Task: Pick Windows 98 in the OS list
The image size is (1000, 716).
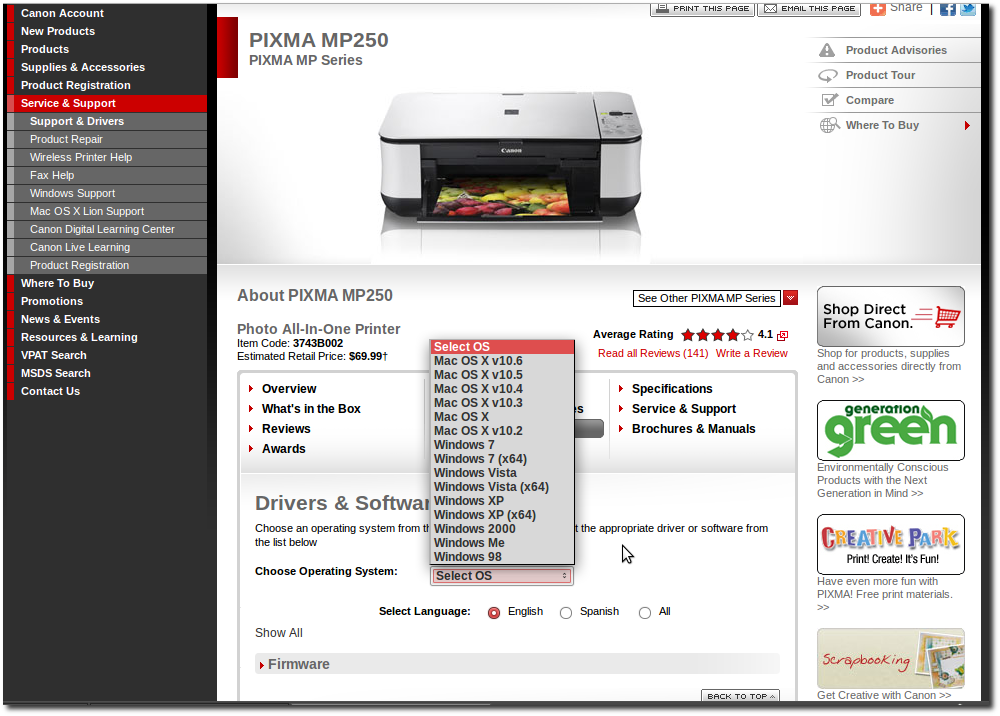Action: click(503, 557)
